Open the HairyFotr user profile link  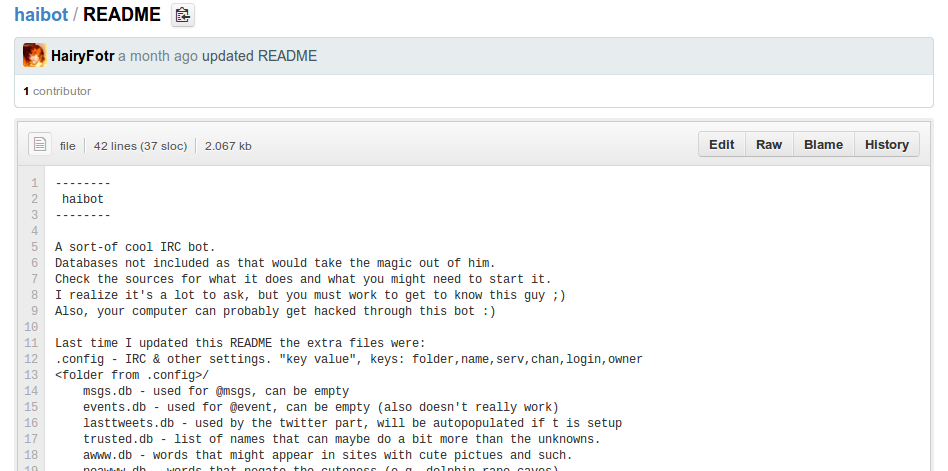(x=83, y=56)
